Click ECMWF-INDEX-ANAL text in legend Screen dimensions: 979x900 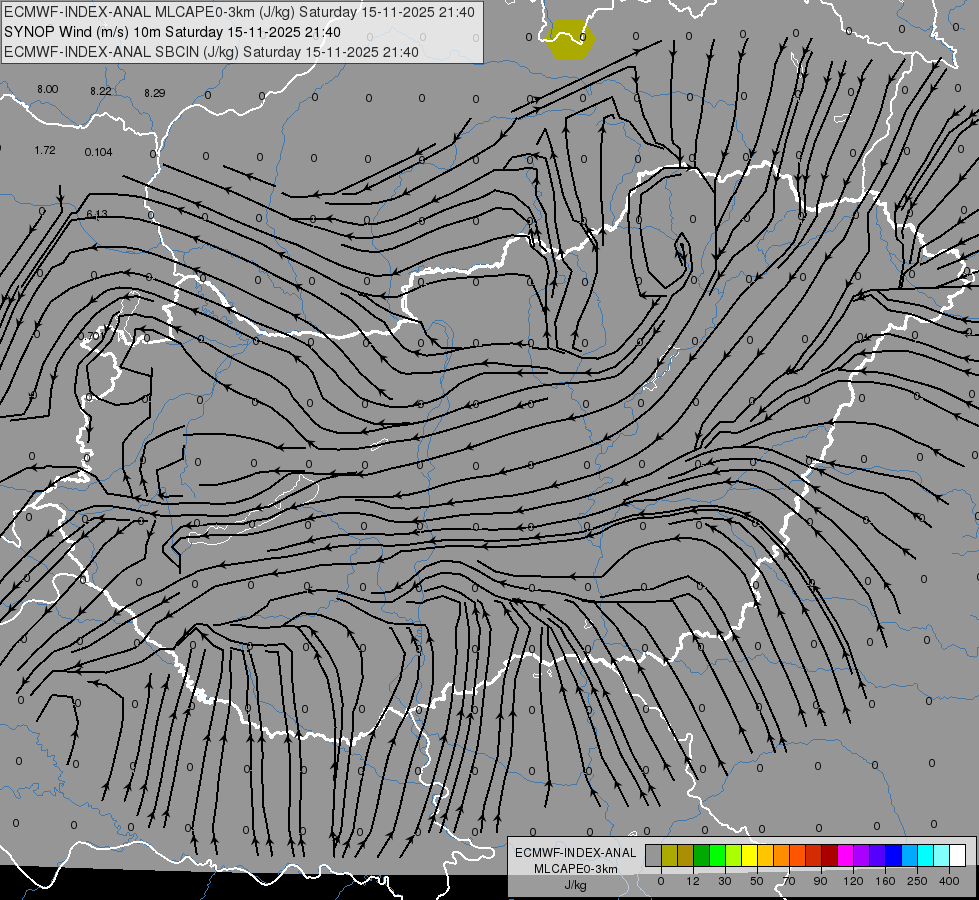pos(575,853)
